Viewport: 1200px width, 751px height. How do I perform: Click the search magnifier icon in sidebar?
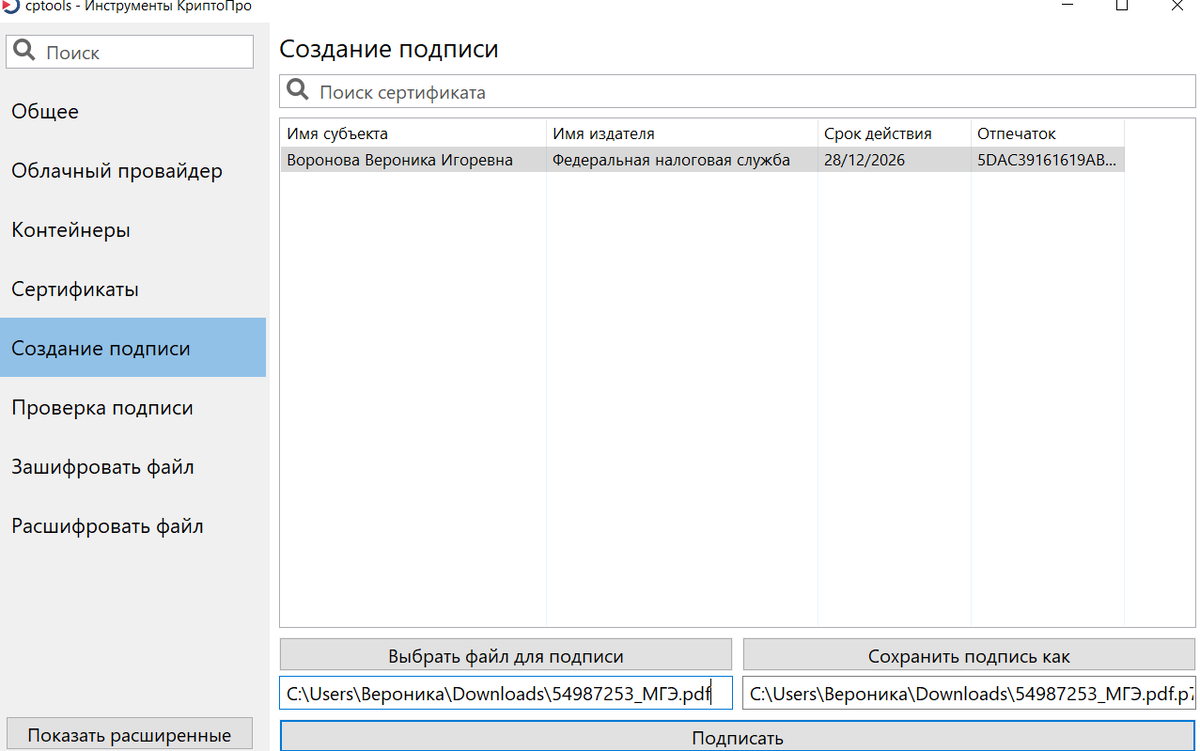(x=25, y=51)
